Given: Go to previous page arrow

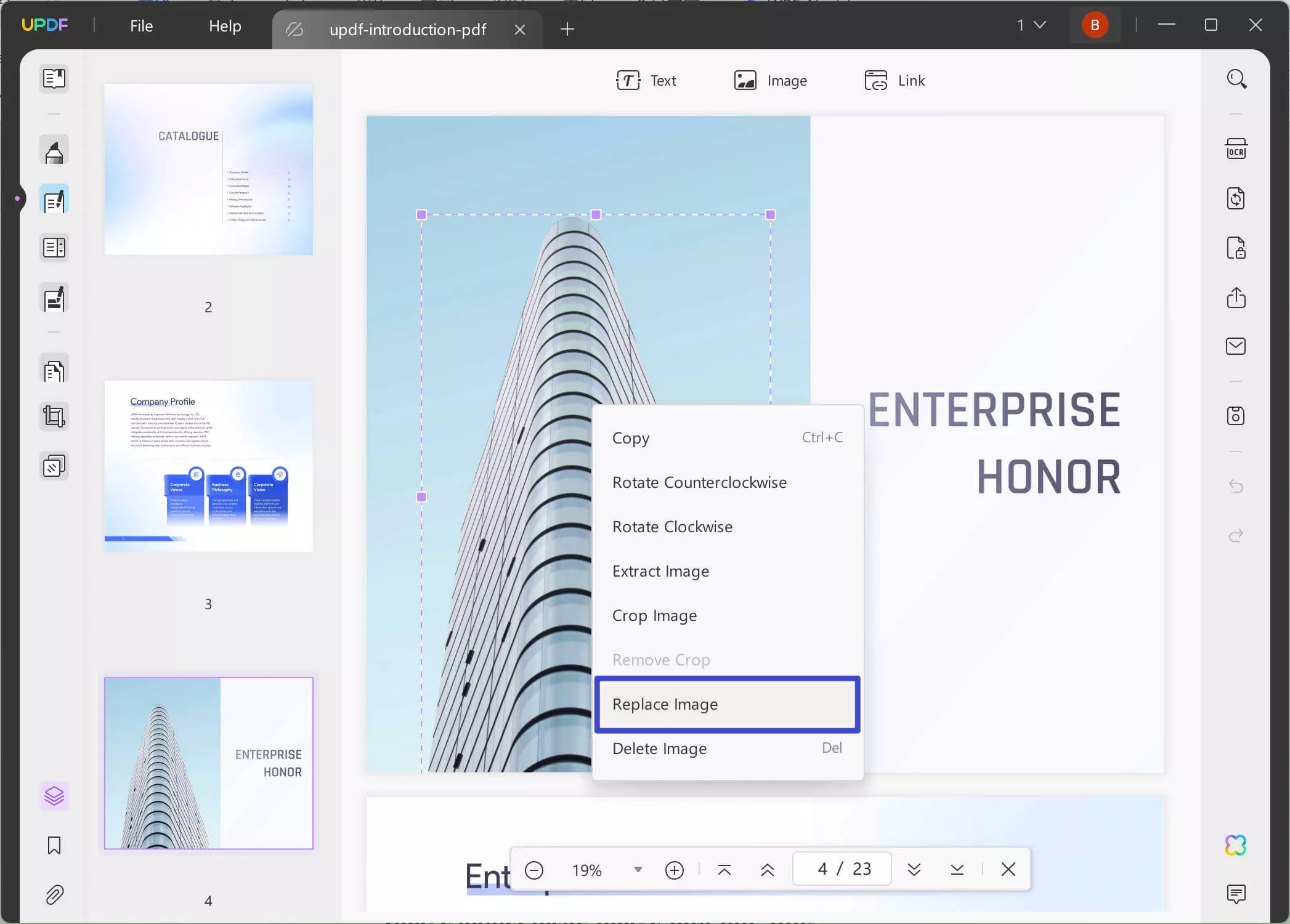Looking at the screenshot, I should [x=768, y=870].
